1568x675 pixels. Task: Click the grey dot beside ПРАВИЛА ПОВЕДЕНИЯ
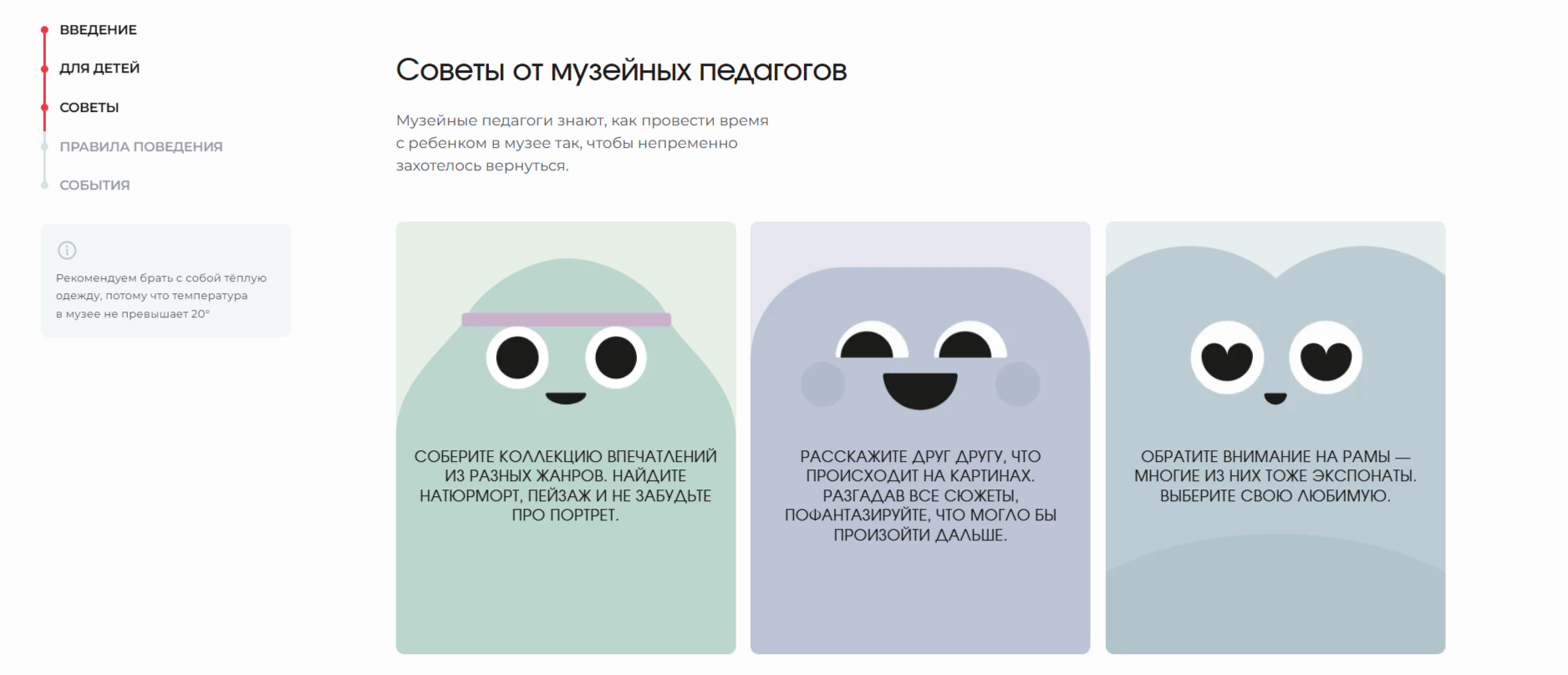pyautogui.click(x=44, y=147)
